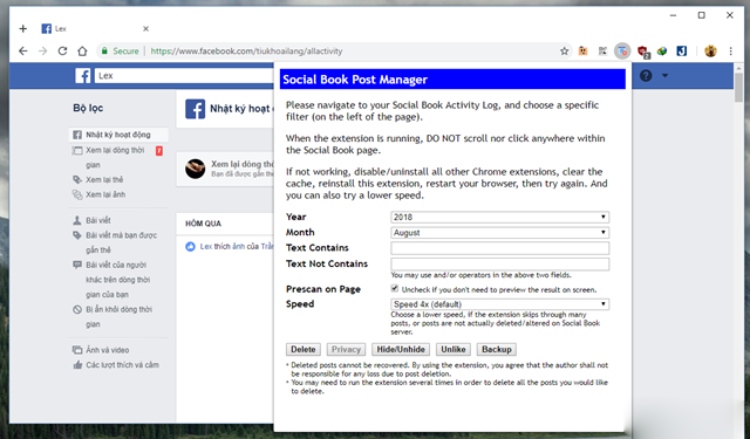Click the Chrome profile avatar

tap(711, 51)
